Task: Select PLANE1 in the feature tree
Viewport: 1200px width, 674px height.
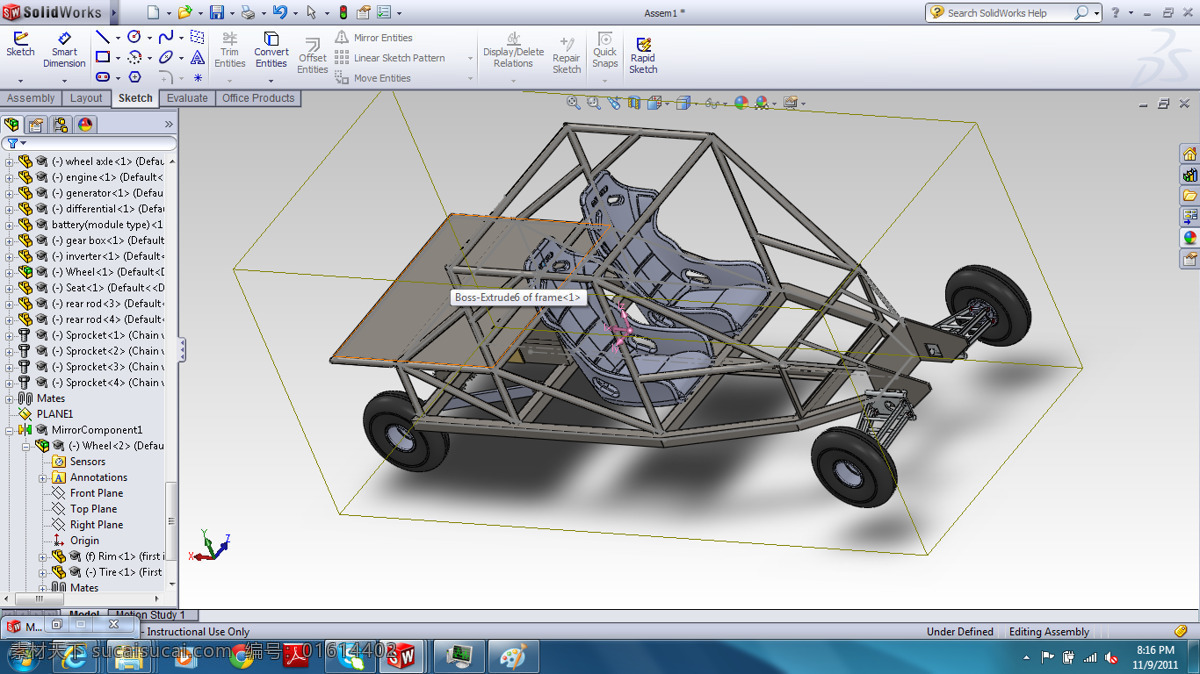Action: pyautogui.click(x=55, y=414)
